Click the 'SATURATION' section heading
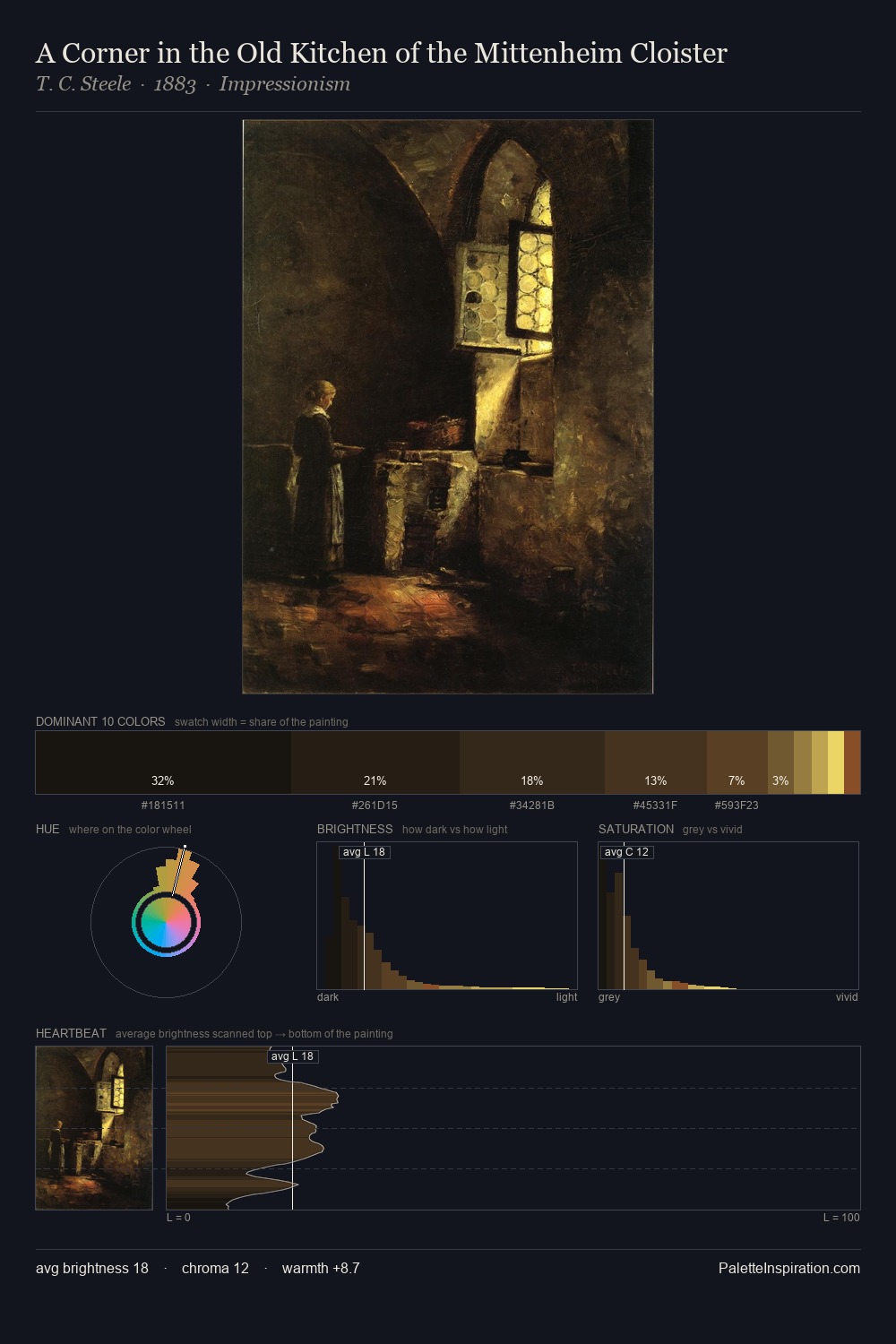This screenshot has width=896, height=1344. pos(636,829)
